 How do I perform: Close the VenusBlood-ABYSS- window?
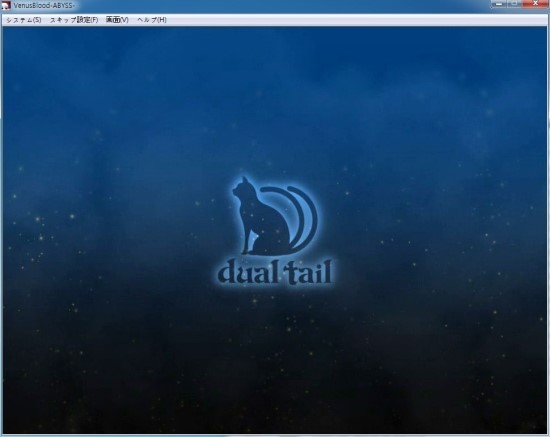[x=535, y=4]
